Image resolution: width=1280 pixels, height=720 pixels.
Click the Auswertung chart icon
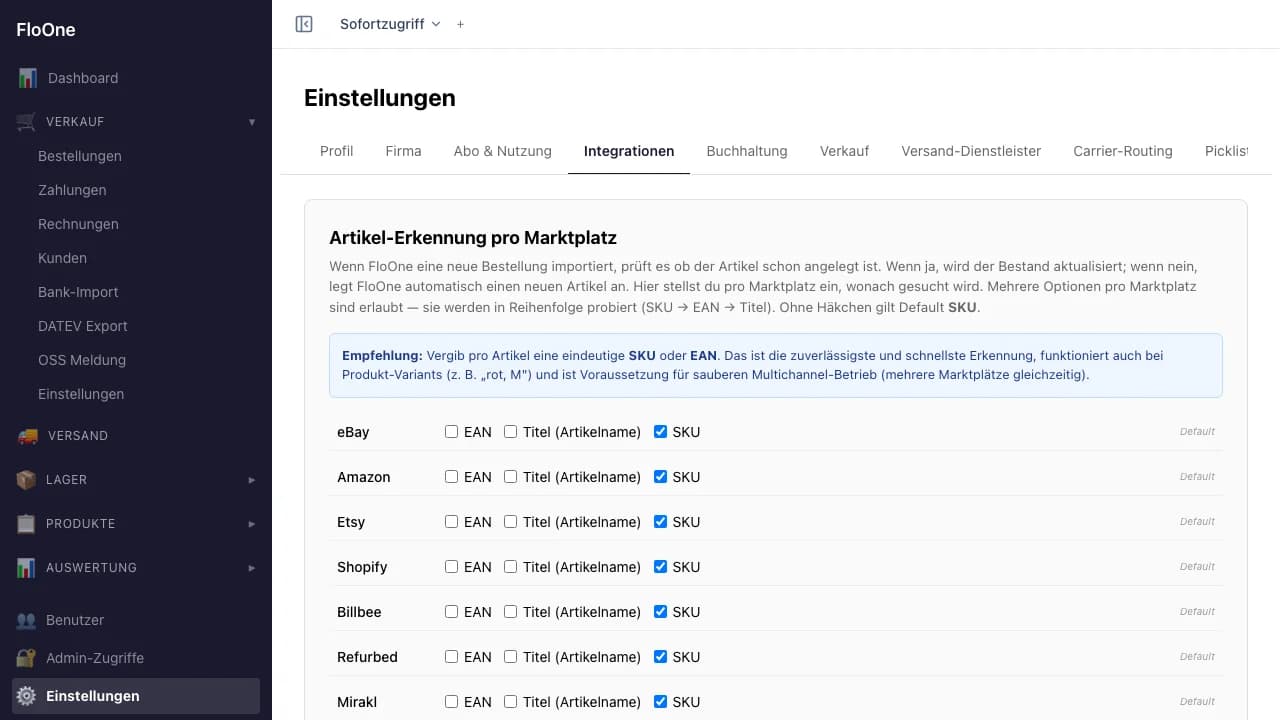tap(27, 568)
